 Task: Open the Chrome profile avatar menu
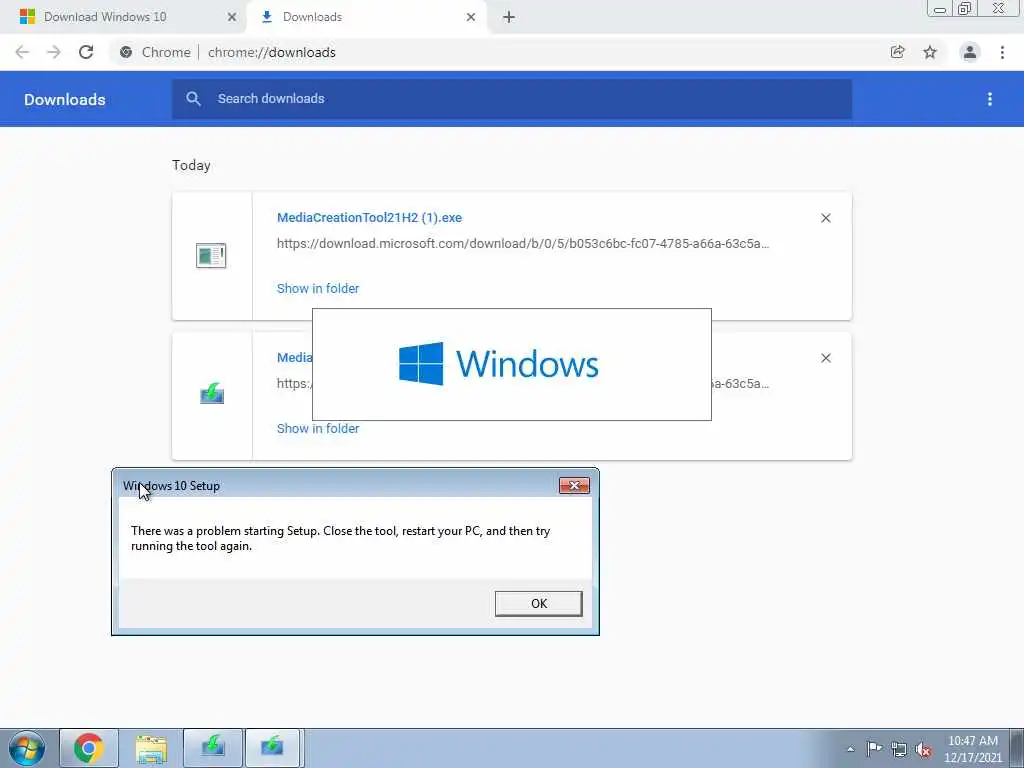coord(970,52)
